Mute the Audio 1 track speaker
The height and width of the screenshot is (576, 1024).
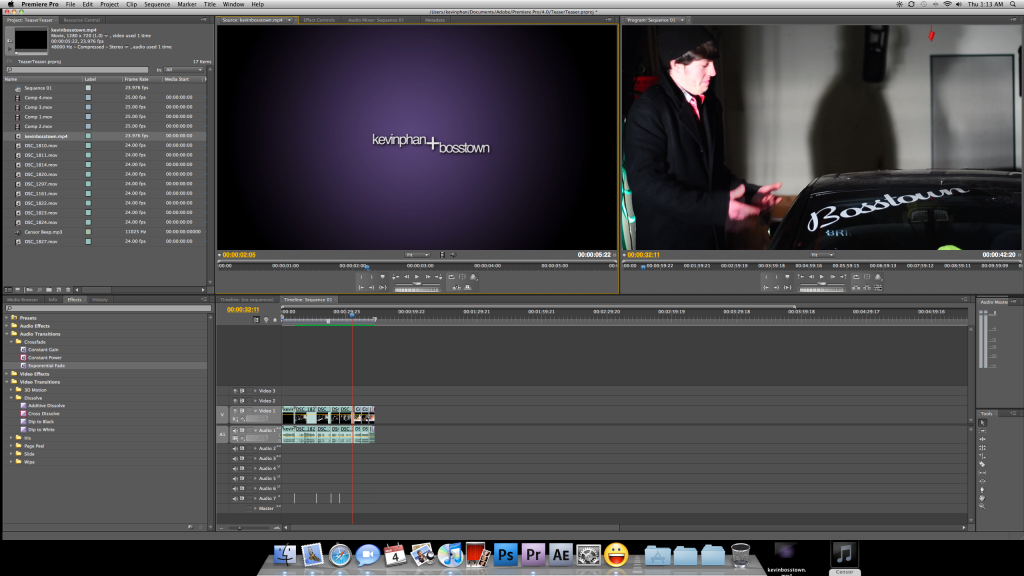click(235, 431)
